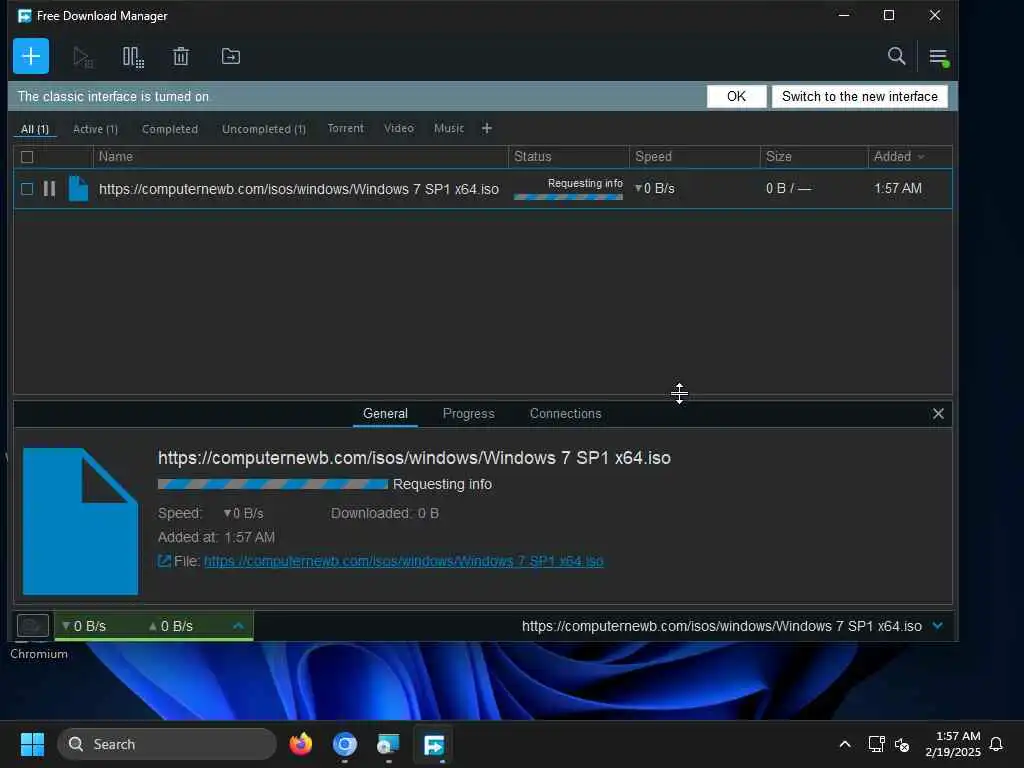The width and height of the screenshot is (1024, 768).
Task: Click the download speed indicator in status bar
Action: pyautogui.click(x=84, y=626)
